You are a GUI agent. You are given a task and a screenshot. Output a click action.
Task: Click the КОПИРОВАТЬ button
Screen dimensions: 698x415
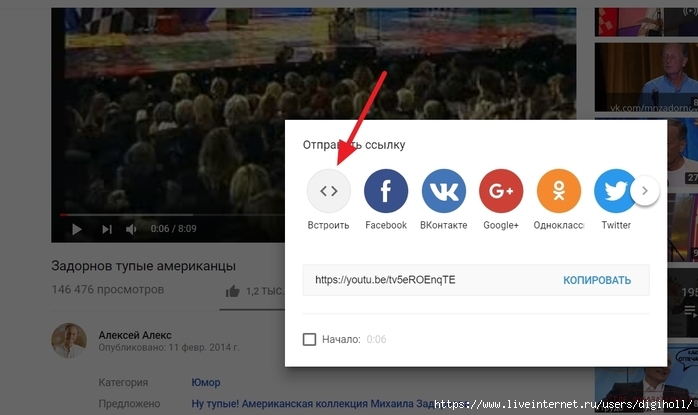597,280
